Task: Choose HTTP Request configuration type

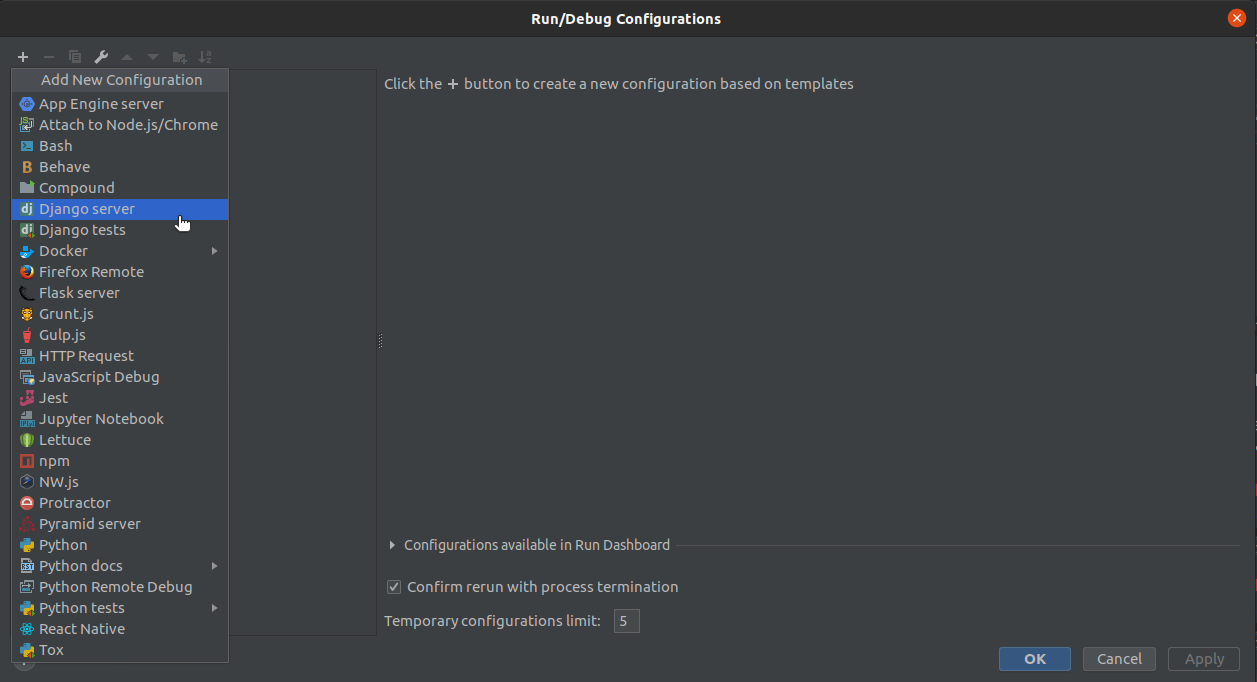Action: click(120, 356)
